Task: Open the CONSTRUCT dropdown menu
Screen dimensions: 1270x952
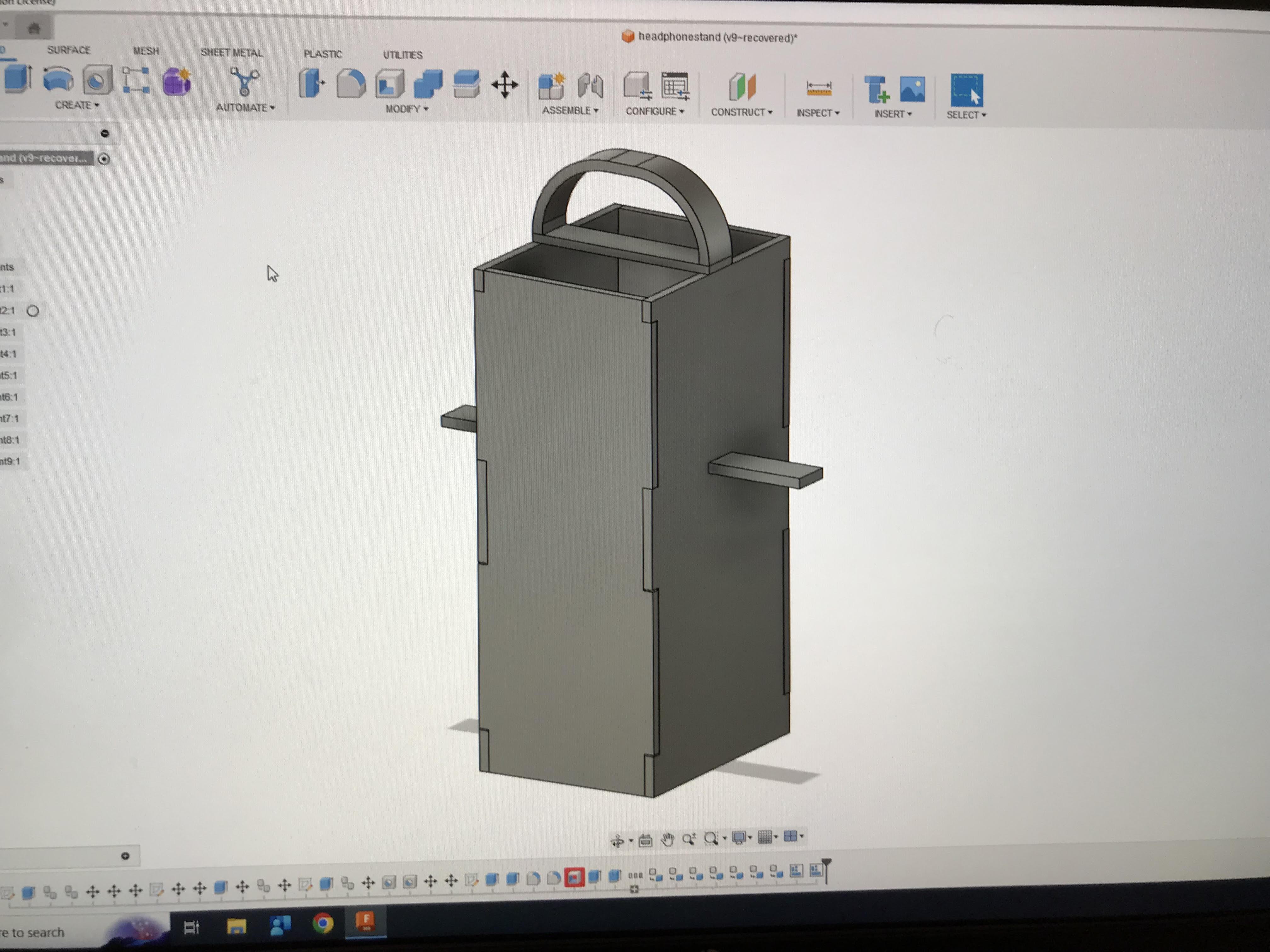Action: pos(742,112)
